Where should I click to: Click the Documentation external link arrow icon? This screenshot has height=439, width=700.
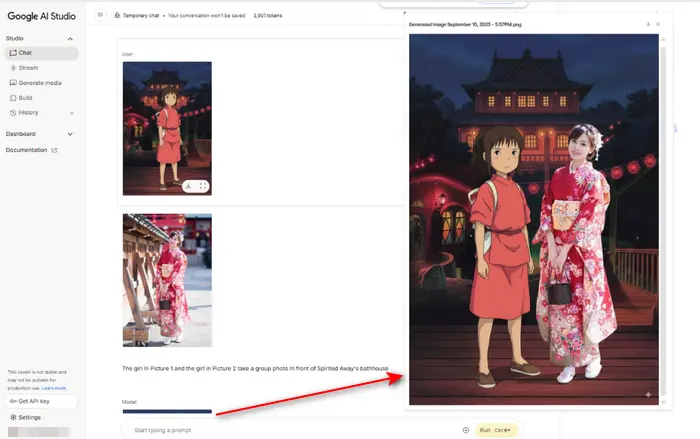[x=54, y=151]
